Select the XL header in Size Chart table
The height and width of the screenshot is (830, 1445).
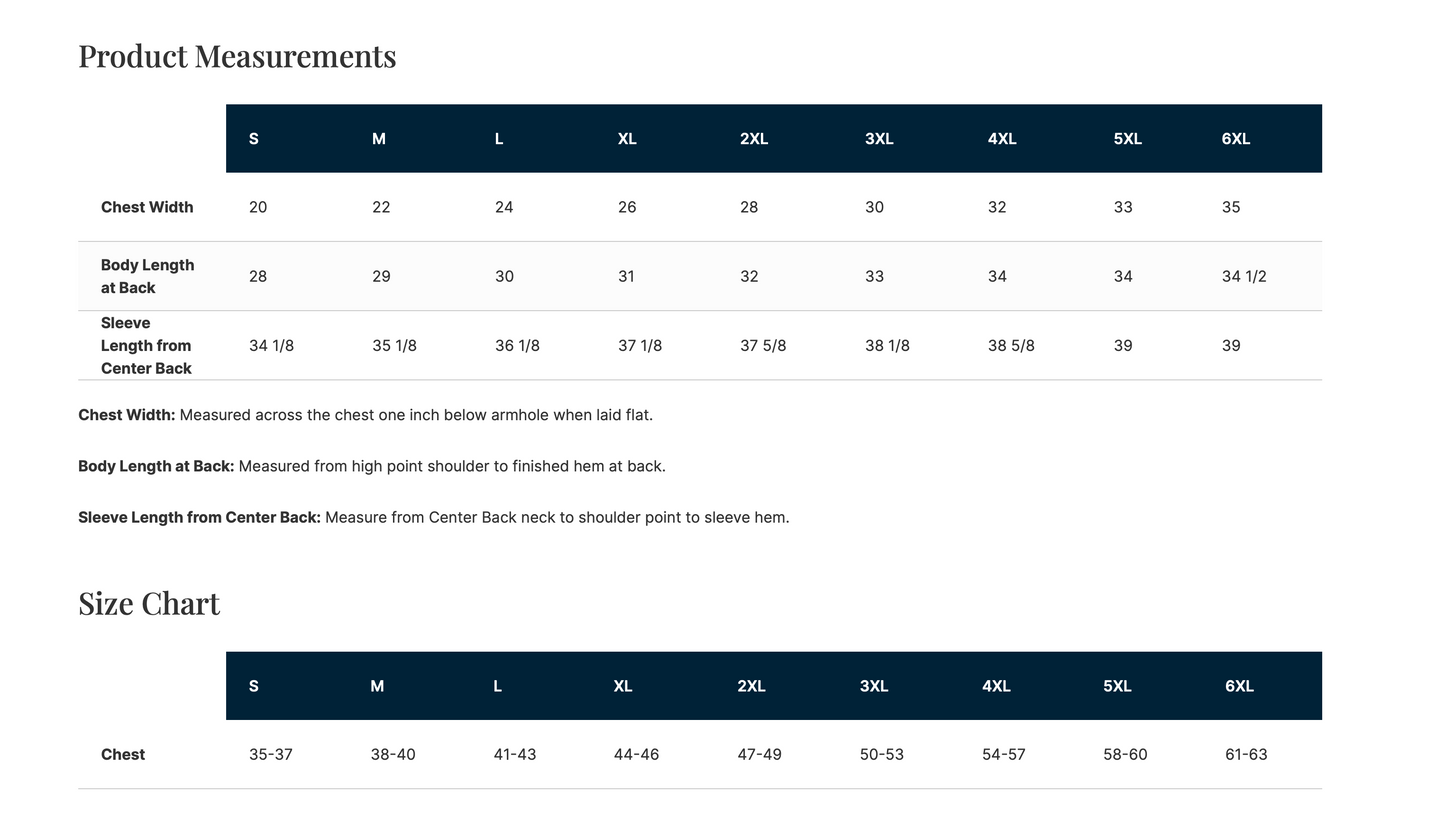click(x=623, y=686)
